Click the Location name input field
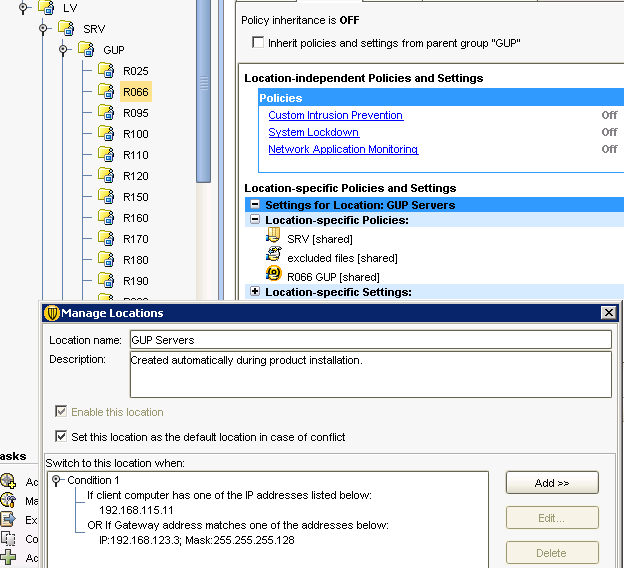Screen dimensions: 624x569 (x=370, y=340)
